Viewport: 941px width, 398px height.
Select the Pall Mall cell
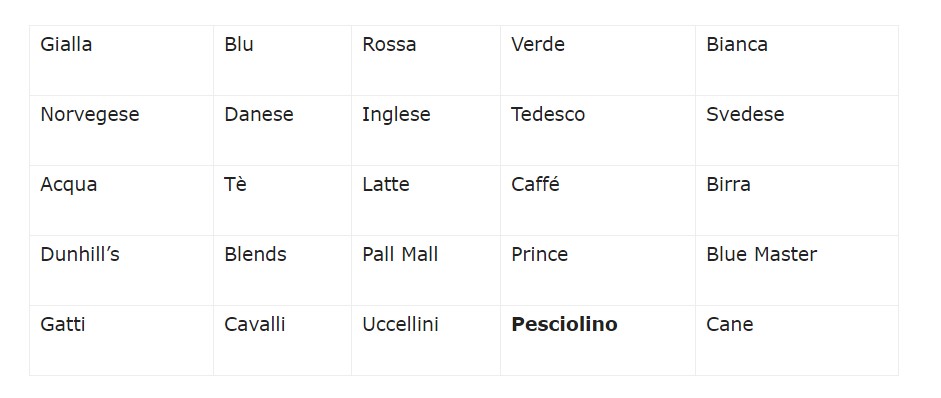(x=425, y=271)
